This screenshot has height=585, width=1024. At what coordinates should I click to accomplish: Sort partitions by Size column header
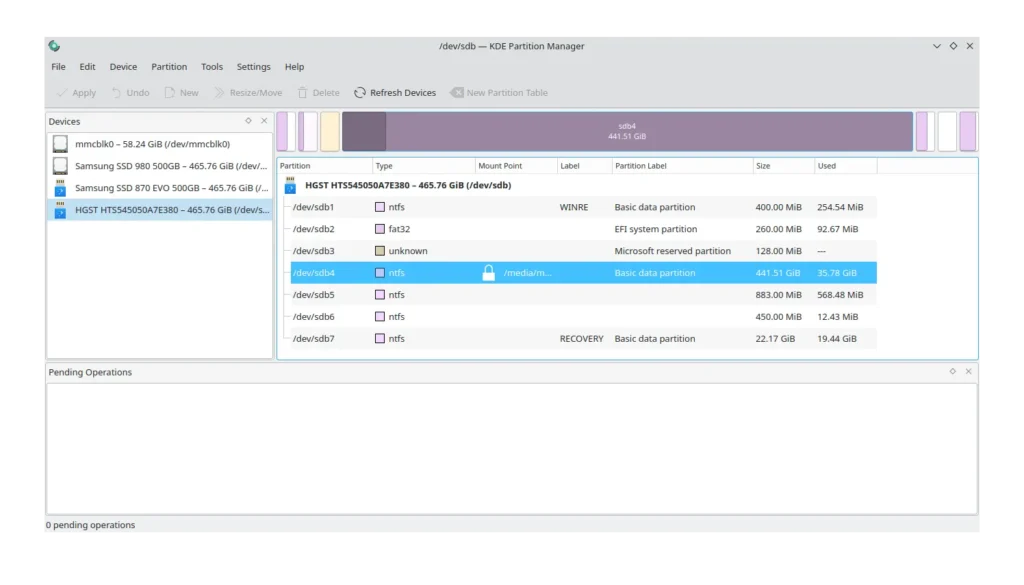coord(782,166)
